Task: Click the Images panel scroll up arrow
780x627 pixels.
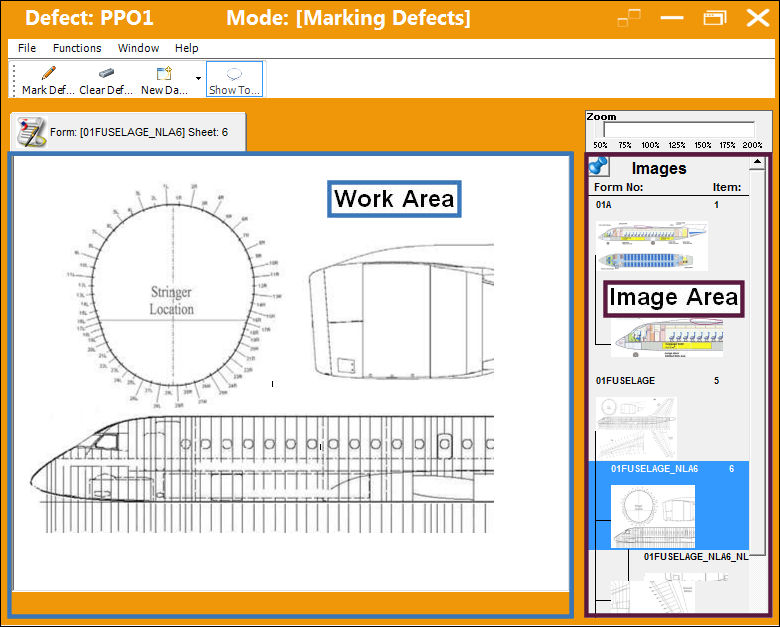Action: click(x=757, y=162)
